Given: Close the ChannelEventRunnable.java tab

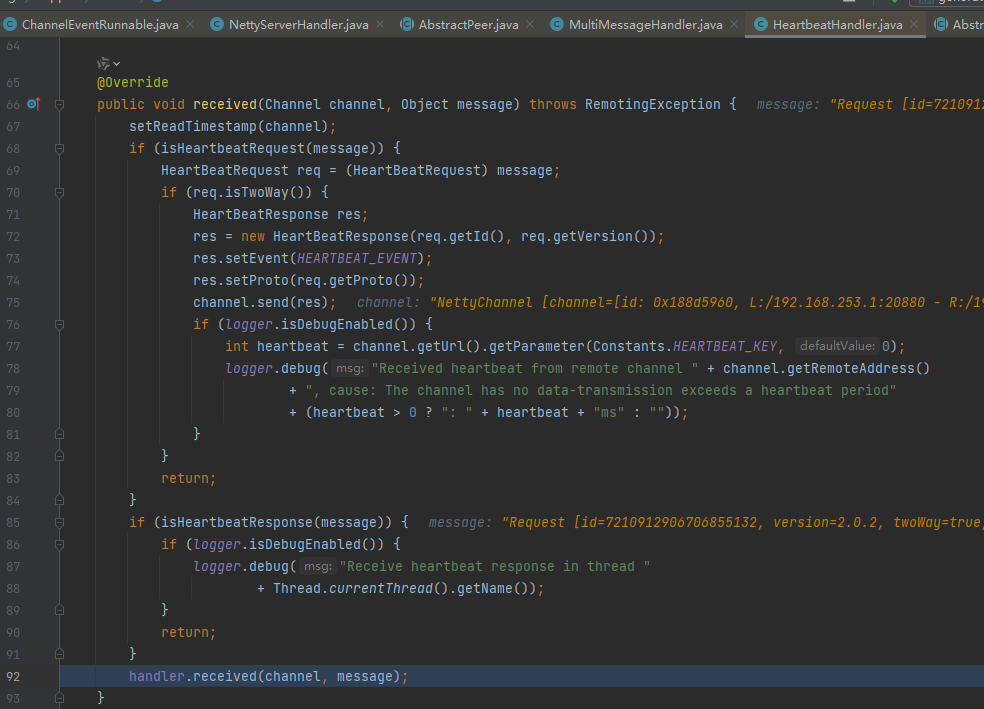Looking at the screenshot, I should [x=190, y=24].
